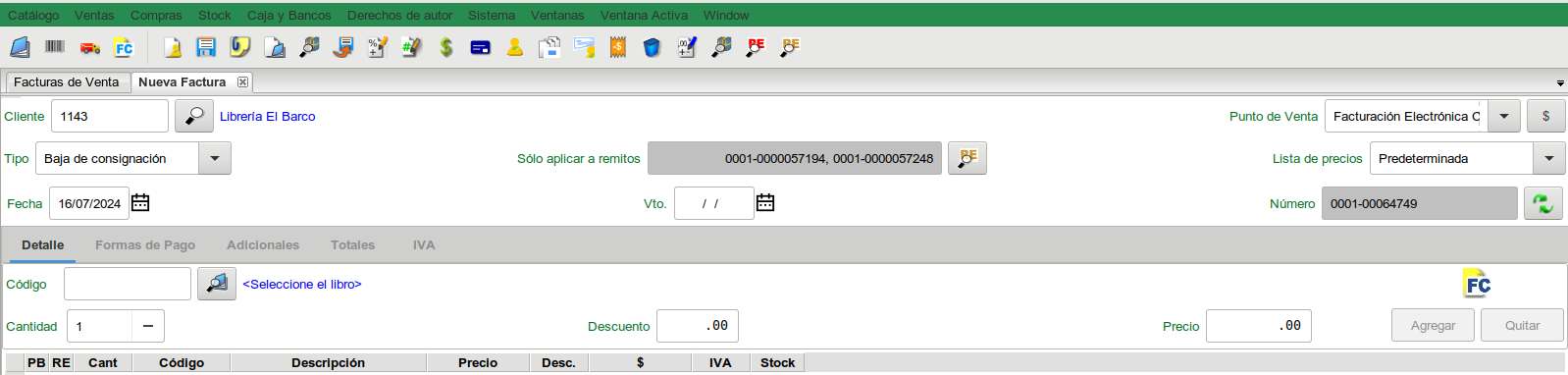The image size is (1568, 375).
Task: Click the yellow note with paperclip icon
Action: point(240,47)
